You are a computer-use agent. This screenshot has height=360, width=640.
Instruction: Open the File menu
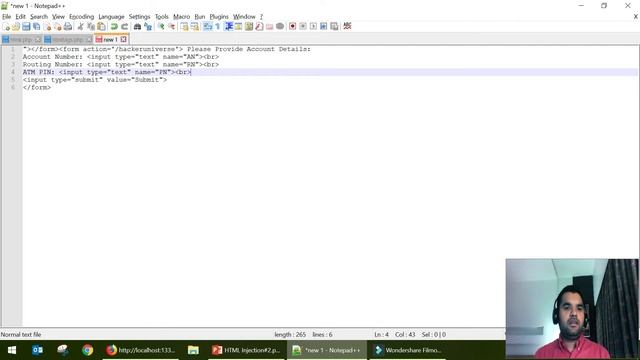tap(7, 17)
